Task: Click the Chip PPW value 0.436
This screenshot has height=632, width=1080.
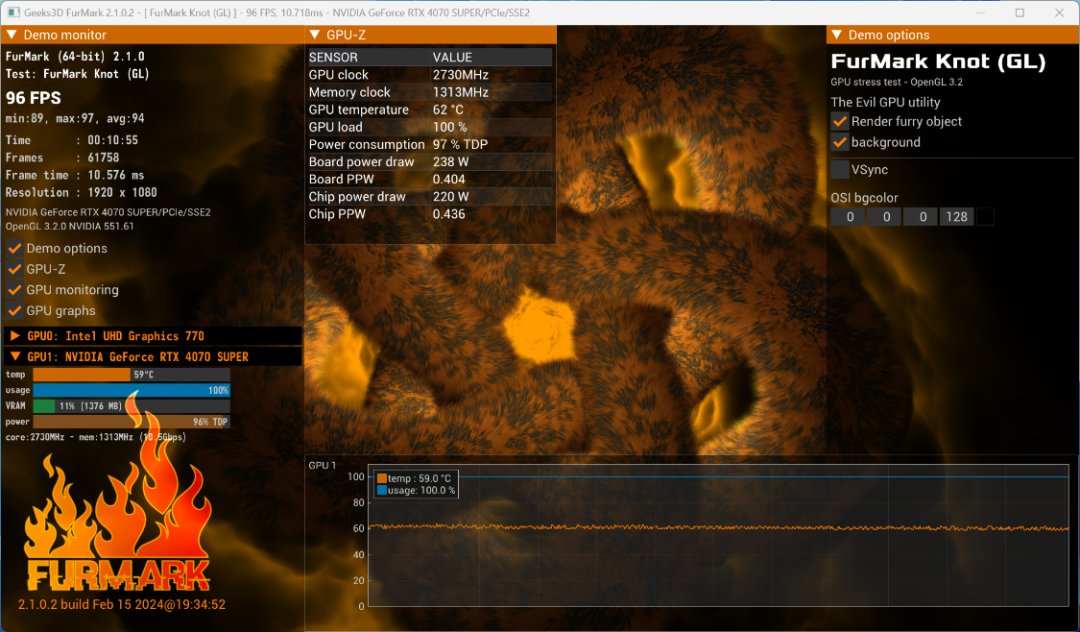Action: coord(449,214)
